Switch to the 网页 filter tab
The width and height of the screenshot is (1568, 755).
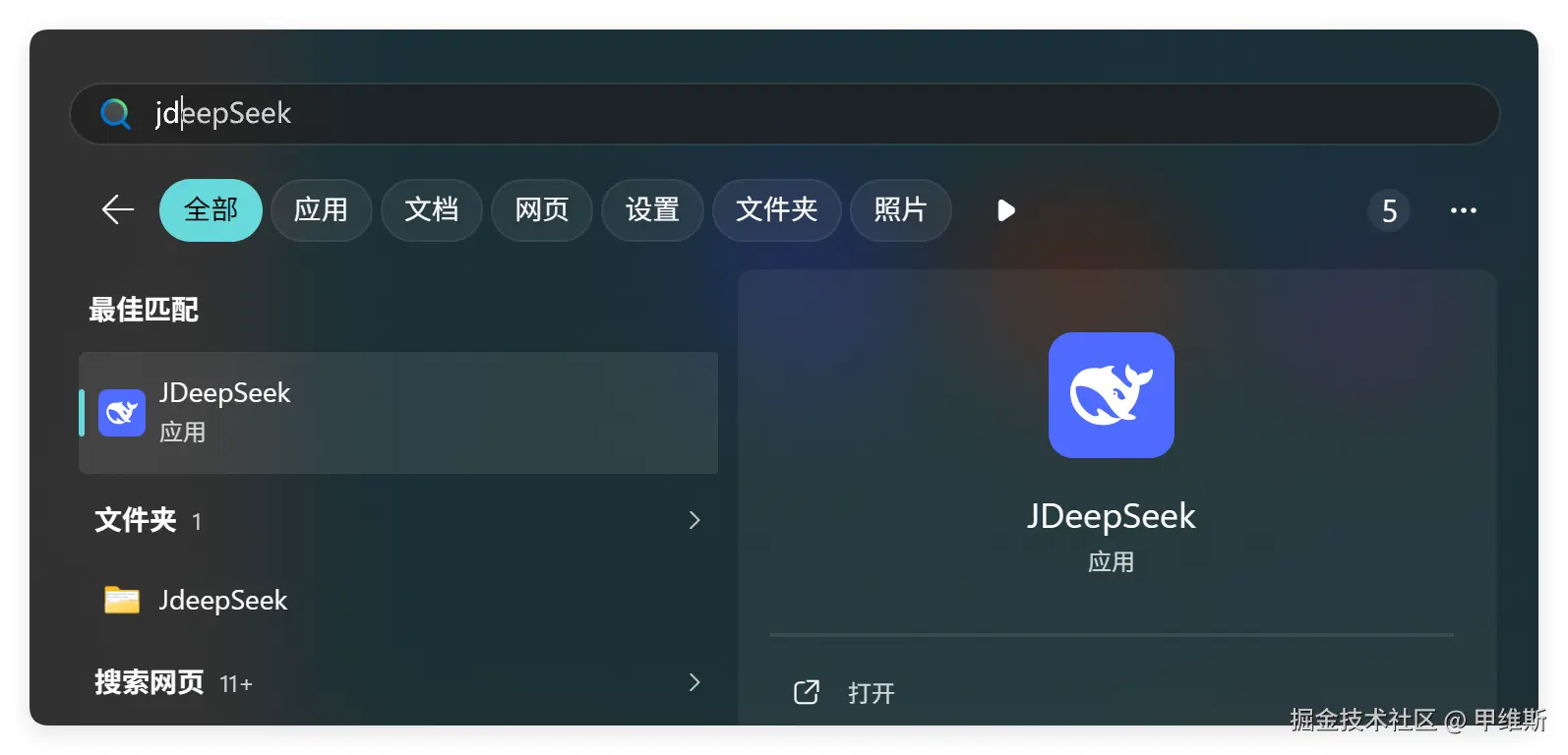tap(542, 209)
